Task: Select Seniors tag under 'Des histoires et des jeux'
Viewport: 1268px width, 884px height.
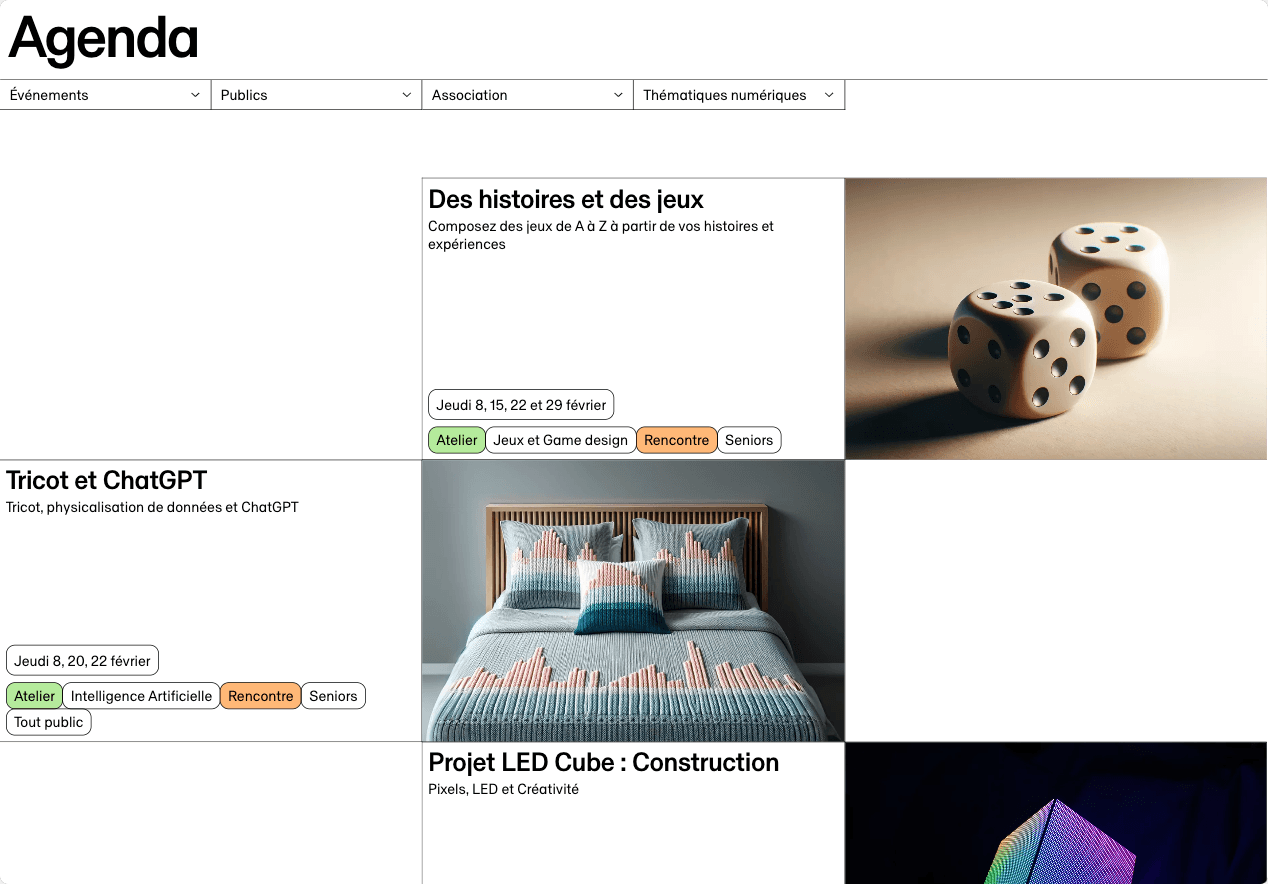Action: click(749, 440)
